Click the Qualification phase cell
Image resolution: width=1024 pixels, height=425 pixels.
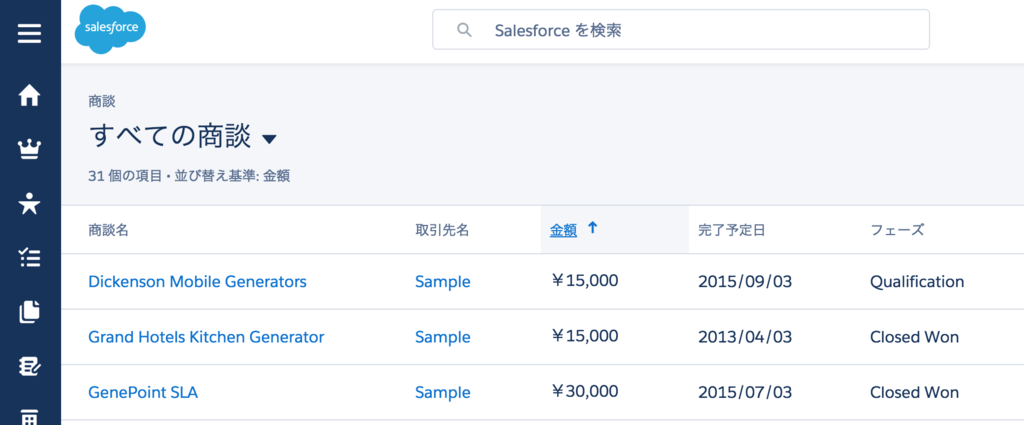[x=917, y=282]
